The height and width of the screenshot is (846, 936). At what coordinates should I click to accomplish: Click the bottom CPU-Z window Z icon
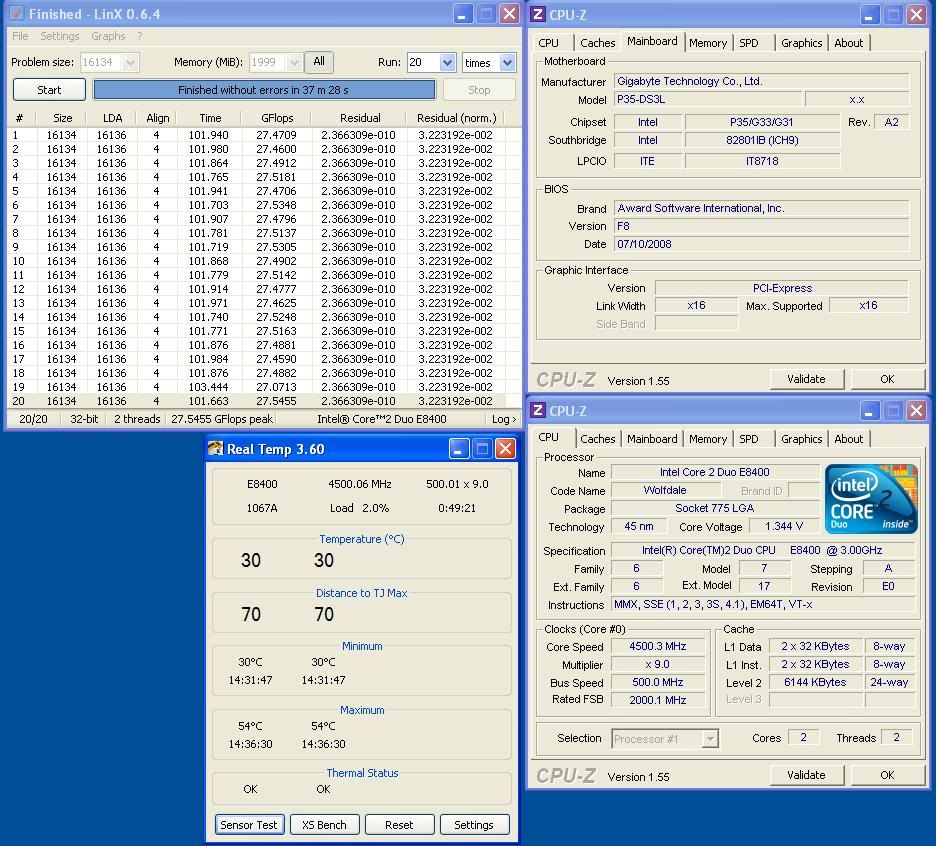(538, 410)
